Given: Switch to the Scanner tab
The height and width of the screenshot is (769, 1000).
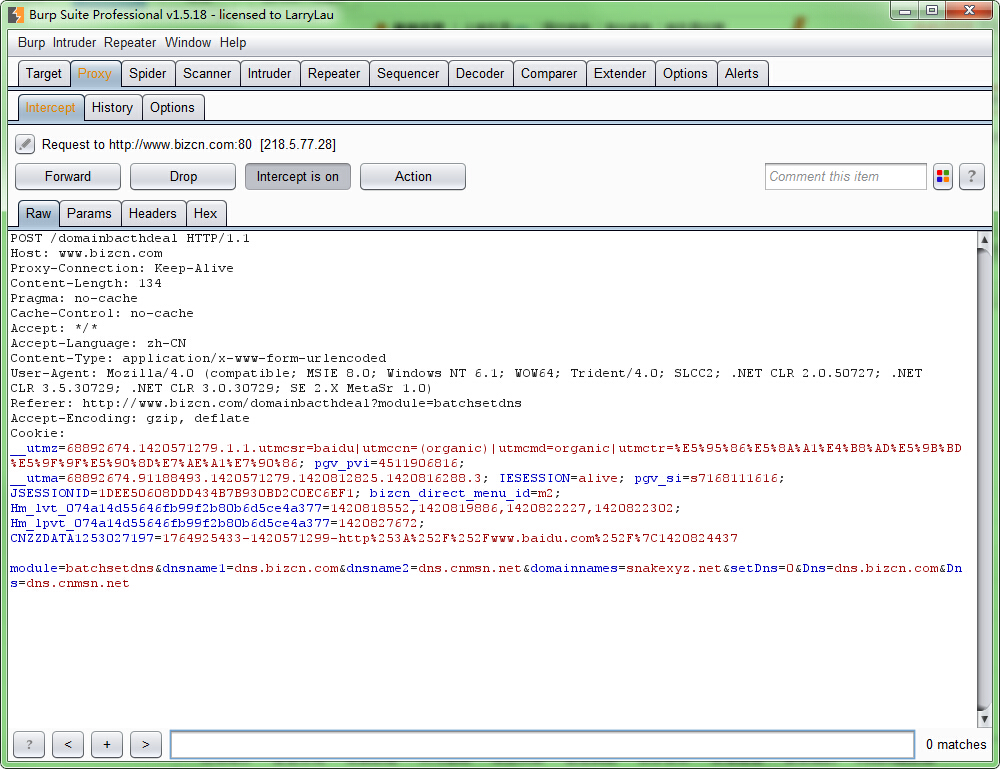Looking at the screenshot, I should click(207, 73).
